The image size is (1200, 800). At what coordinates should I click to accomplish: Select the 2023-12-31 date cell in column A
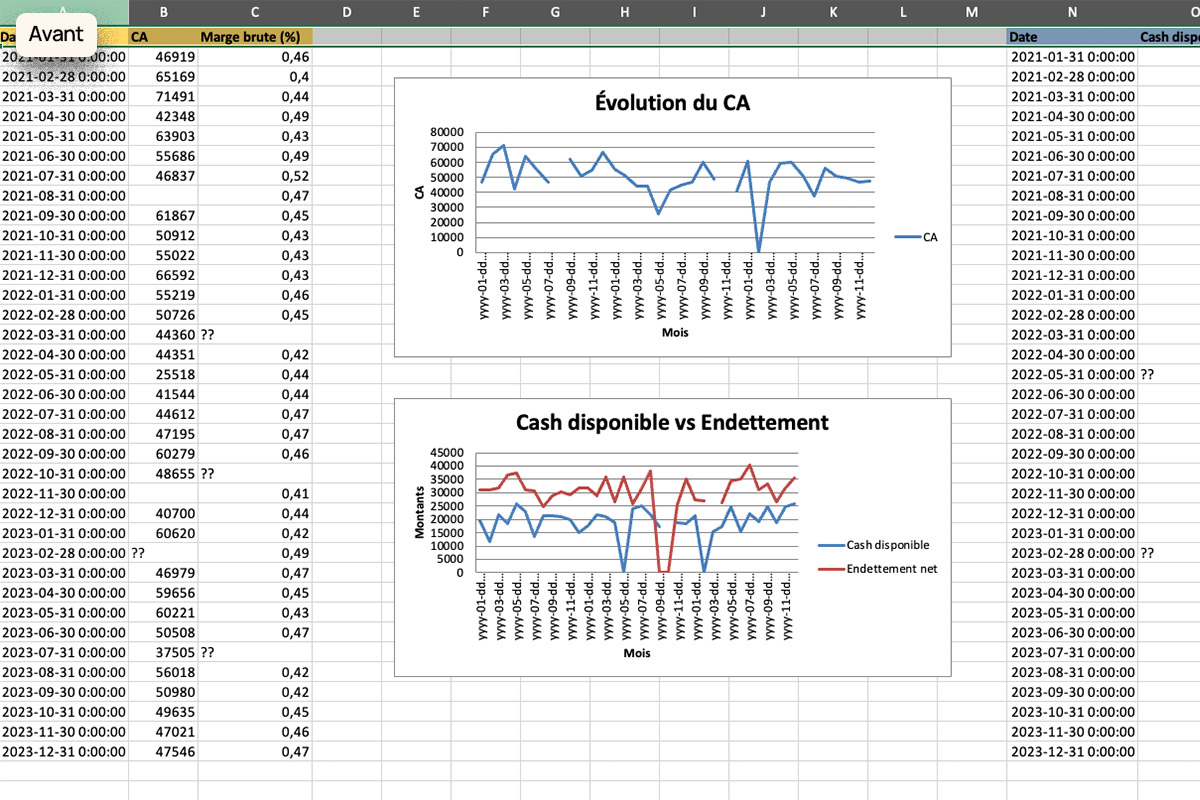(62, 752)
